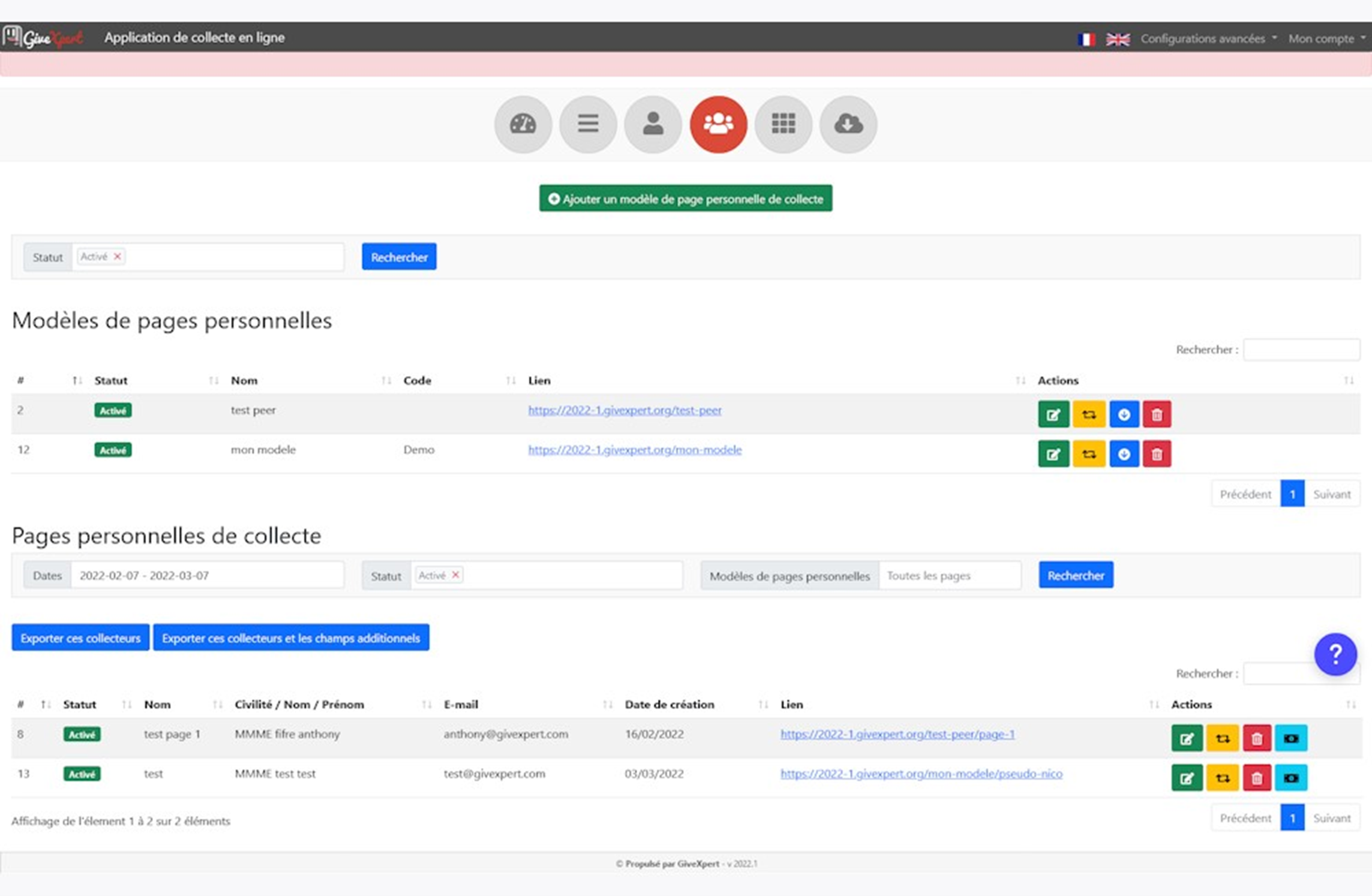Click yellow swap icon for test page 1
Image resolution: width=1372 pixels, height=896 pixels.
tap(1222, 738)
